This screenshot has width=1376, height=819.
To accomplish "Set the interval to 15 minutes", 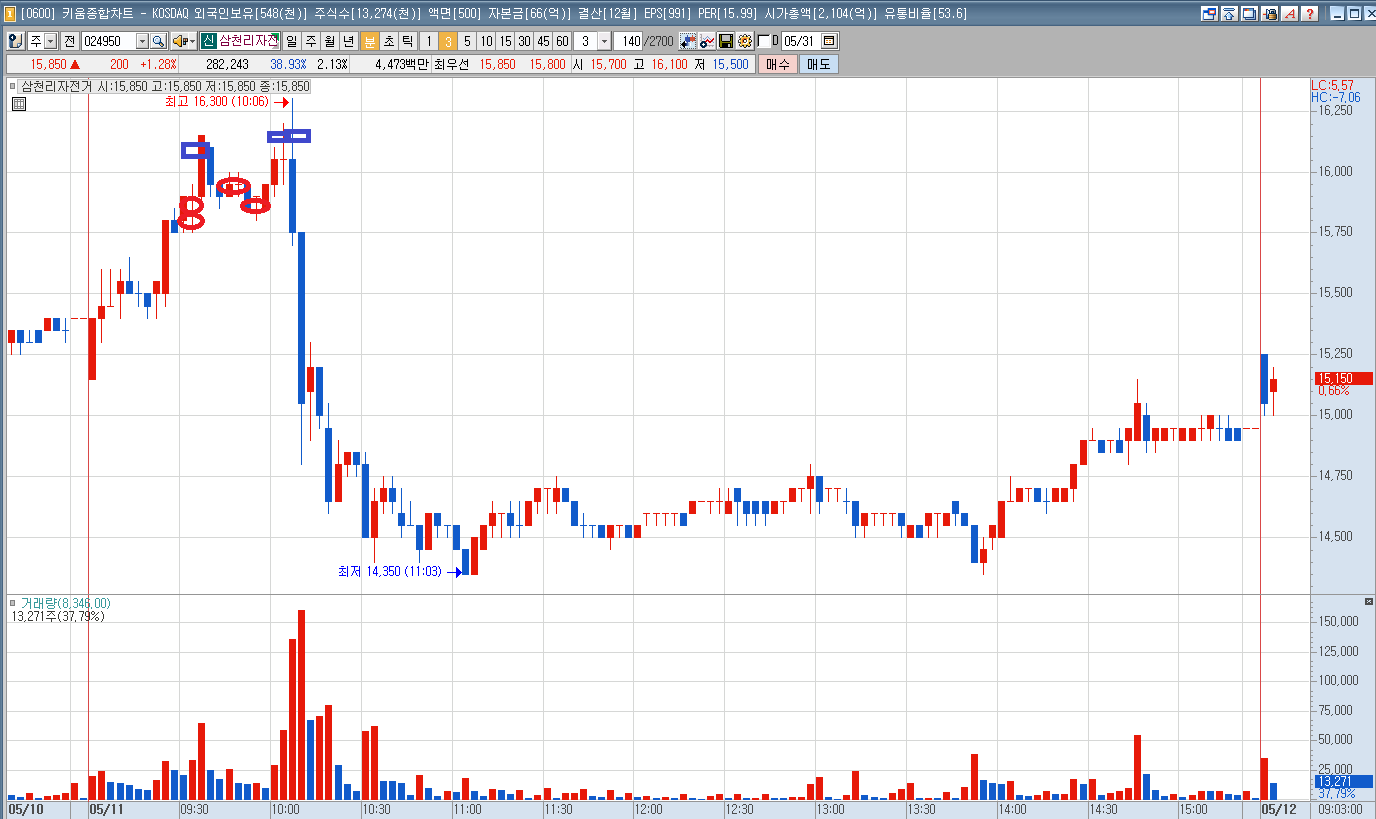I will [x=505, y=41].
